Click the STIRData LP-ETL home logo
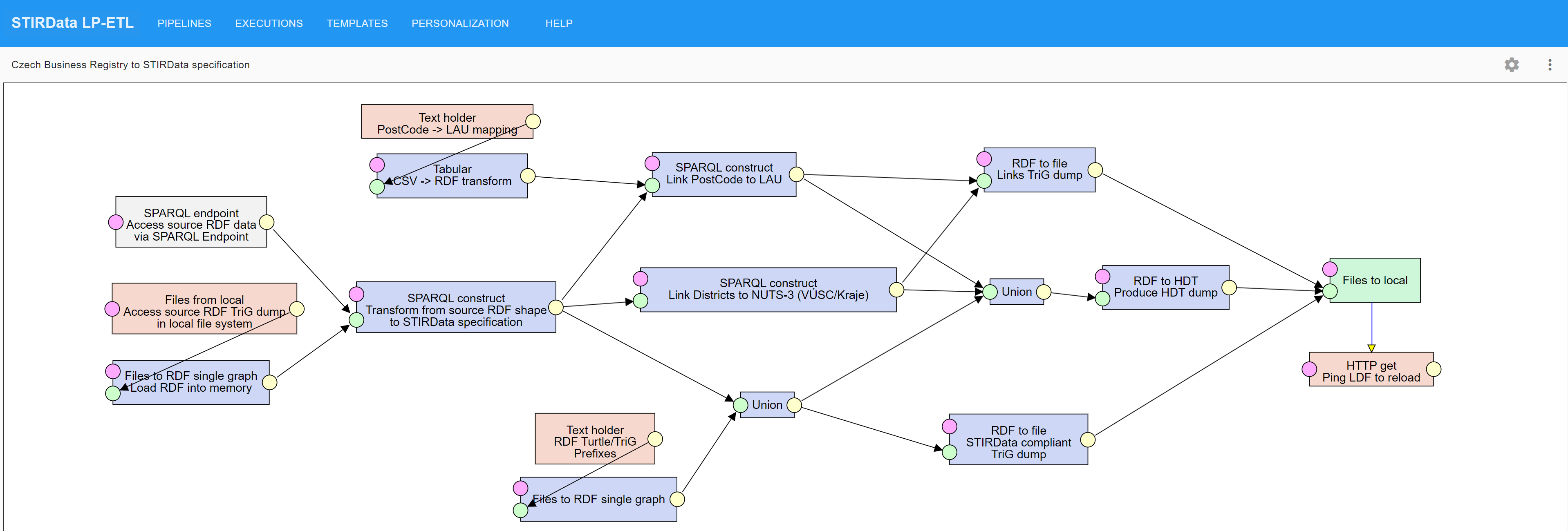The width and height of the screenshot is (1568, 531). click(x=72, y=23)
